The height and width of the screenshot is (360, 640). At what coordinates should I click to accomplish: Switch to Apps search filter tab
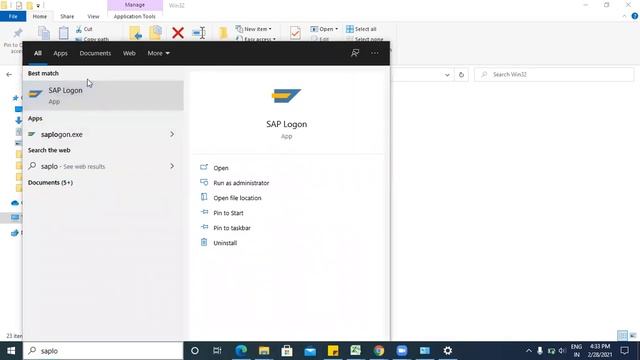pos(60,53)
